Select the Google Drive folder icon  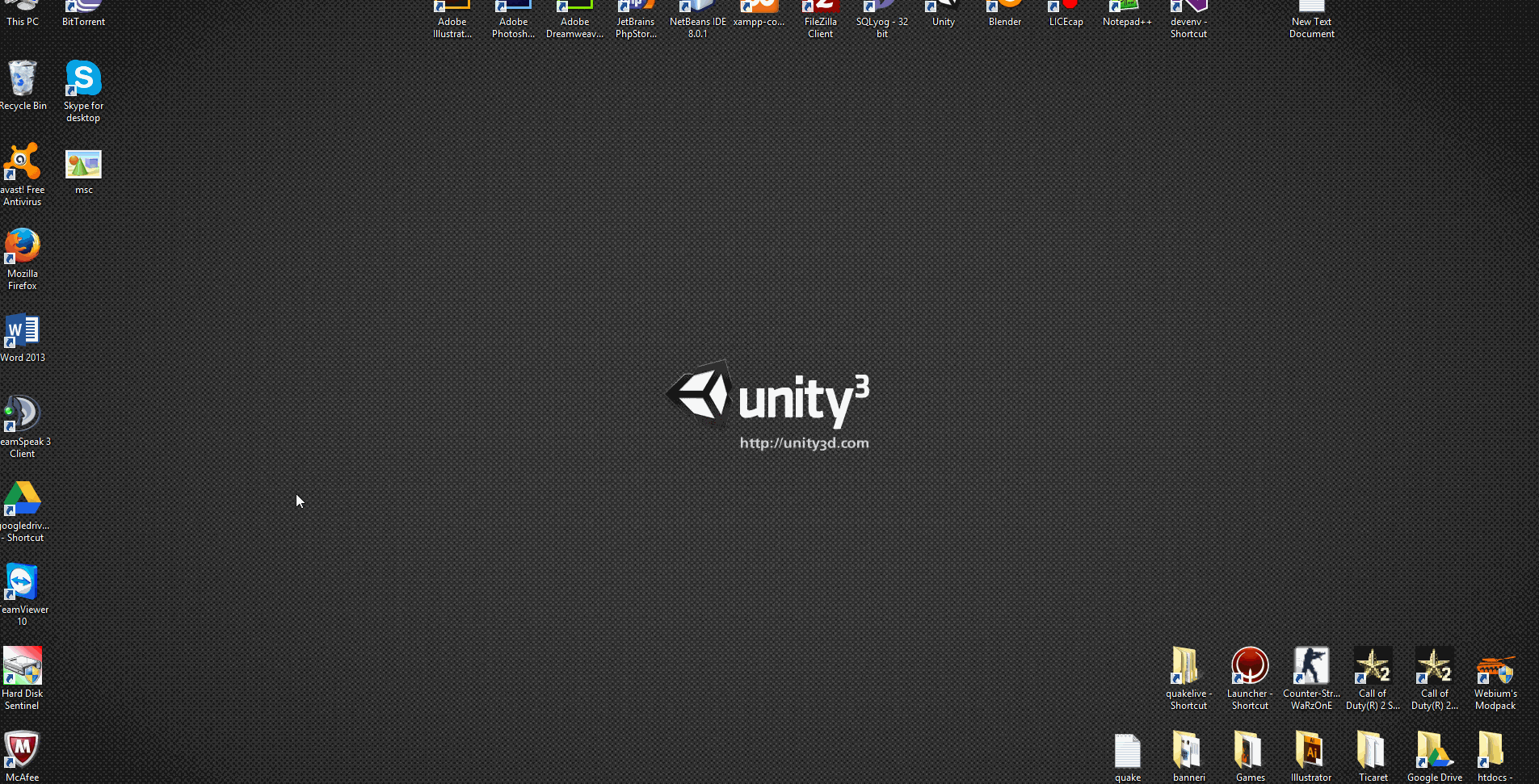1435,757
